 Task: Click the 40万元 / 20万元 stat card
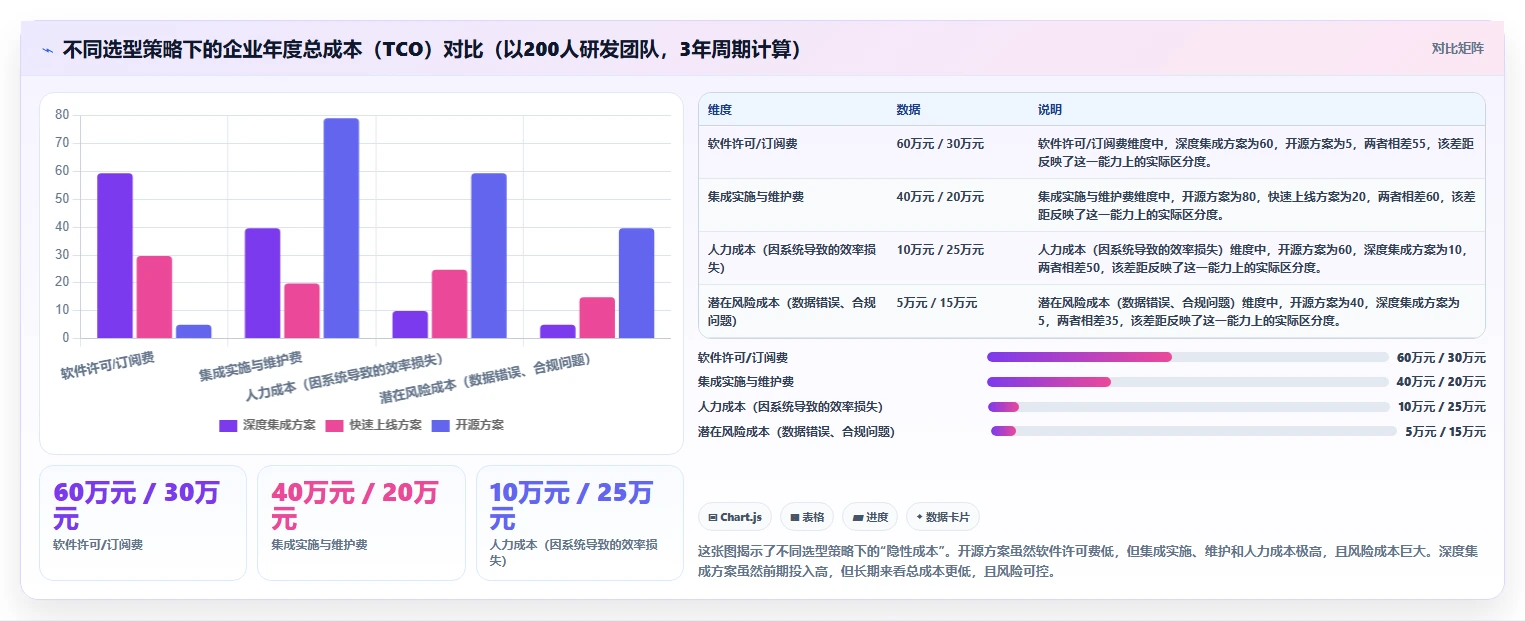click(x=361, y=523)
